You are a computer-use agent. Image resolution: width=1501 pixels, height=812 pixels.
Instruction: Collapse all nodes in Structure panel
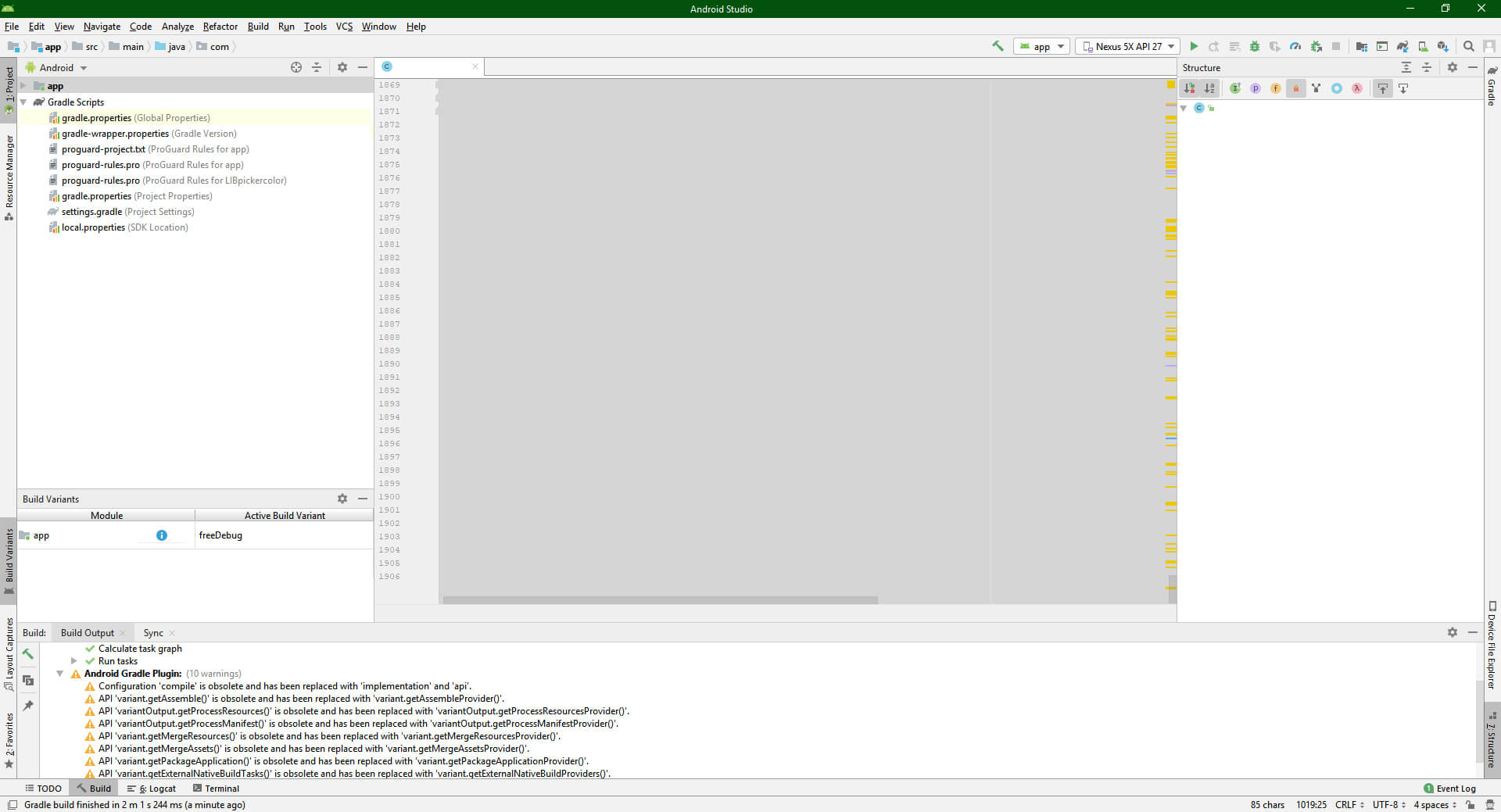(1427, 67)
